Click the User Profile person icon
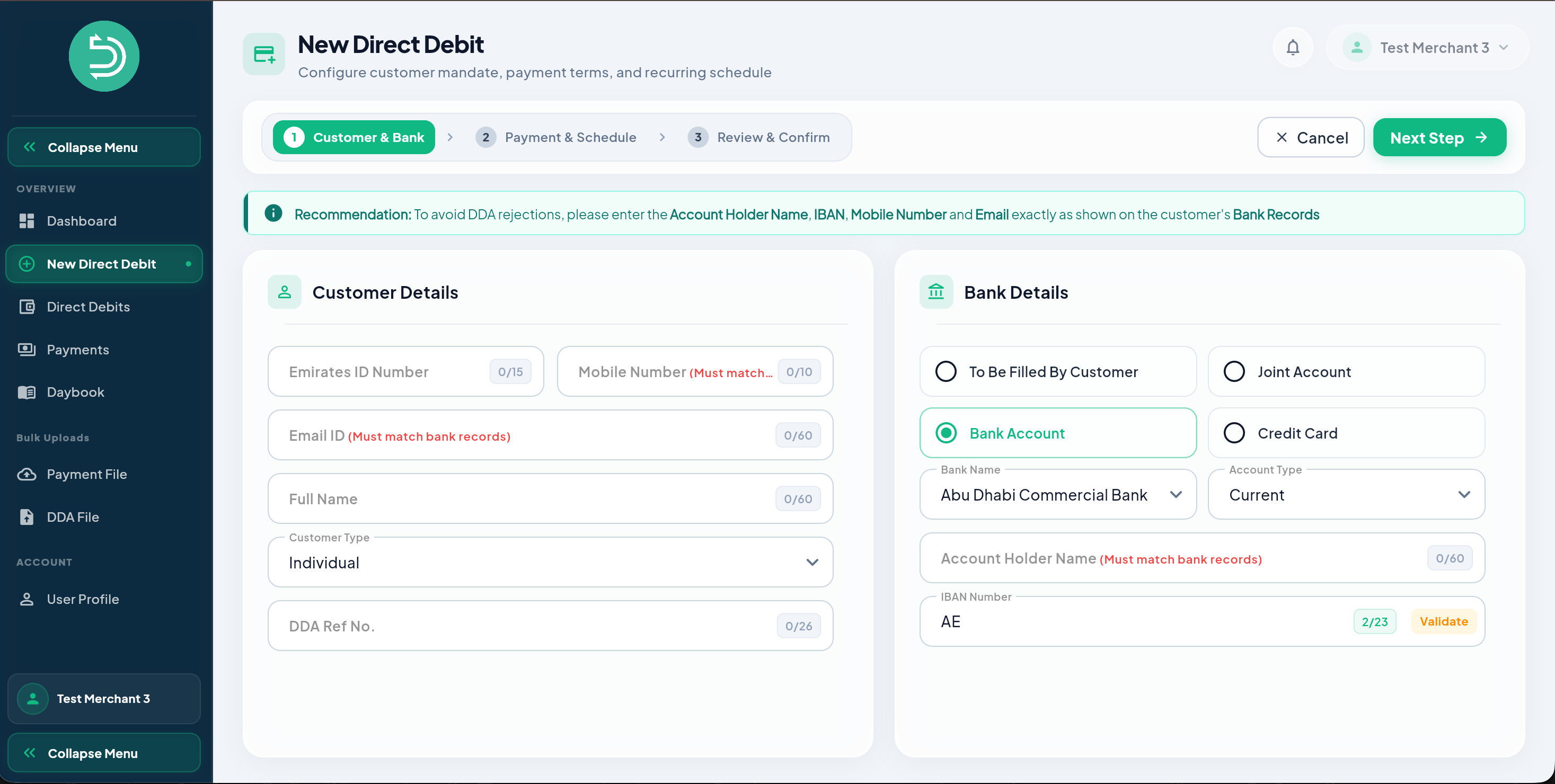Viewport: 1555px width, 784px height. 26,599
